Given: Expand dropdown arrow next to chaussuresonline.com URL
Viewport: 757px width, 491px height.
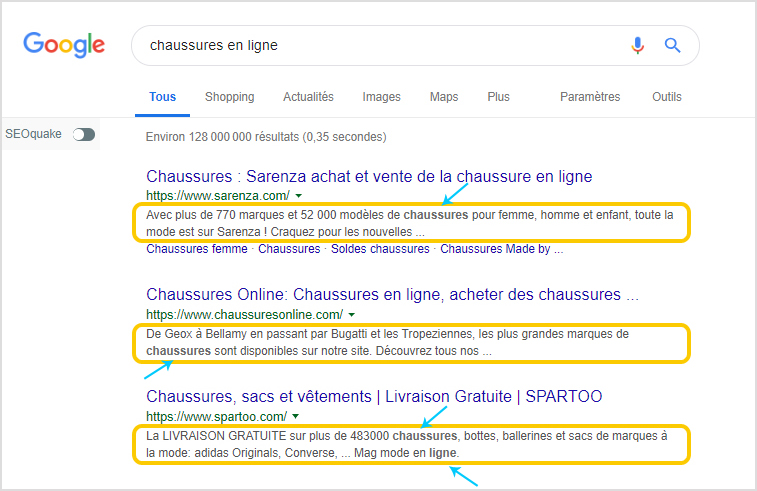Looking at the screenshot, I should point(352,315).
